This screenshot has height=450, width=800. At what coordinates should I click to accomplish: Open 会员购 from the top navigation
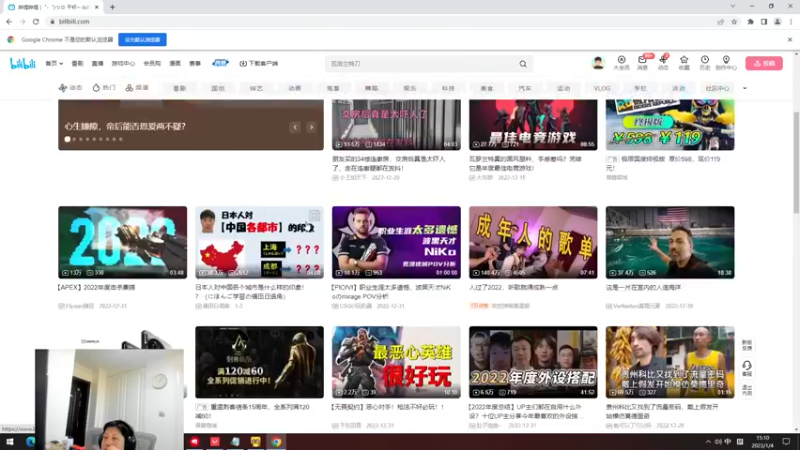coord(152,63)
